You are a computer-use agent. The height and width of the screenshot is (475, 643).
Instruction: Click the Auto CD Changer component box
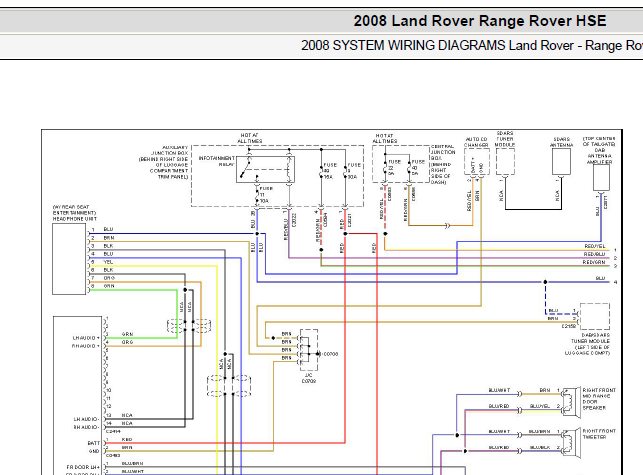[477, 162]
